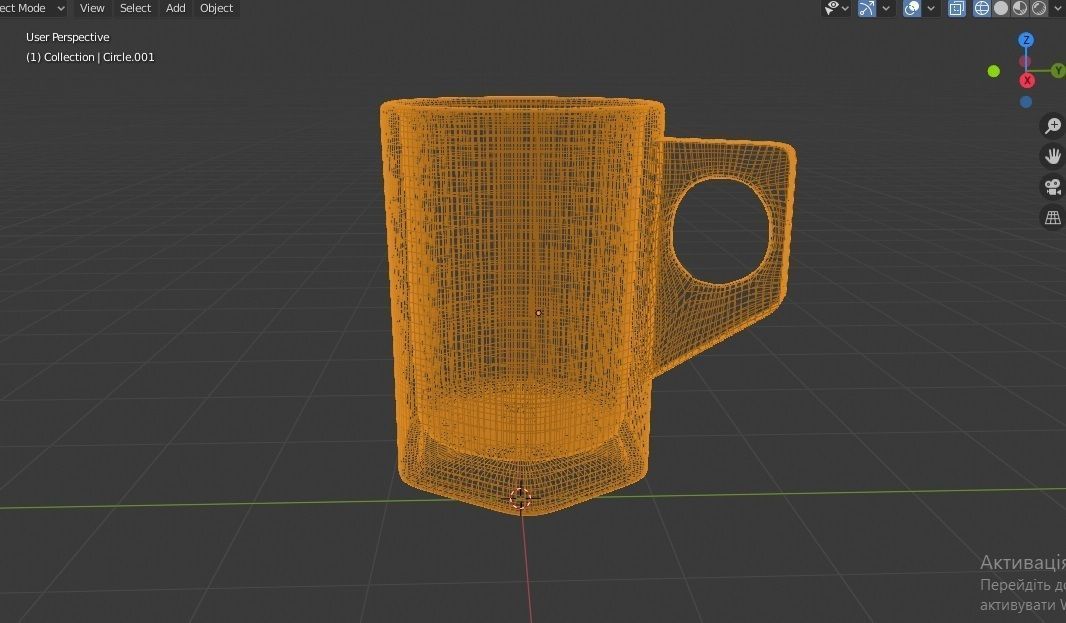Expand the object visibility filter dropdown arrow

point(846,9)
